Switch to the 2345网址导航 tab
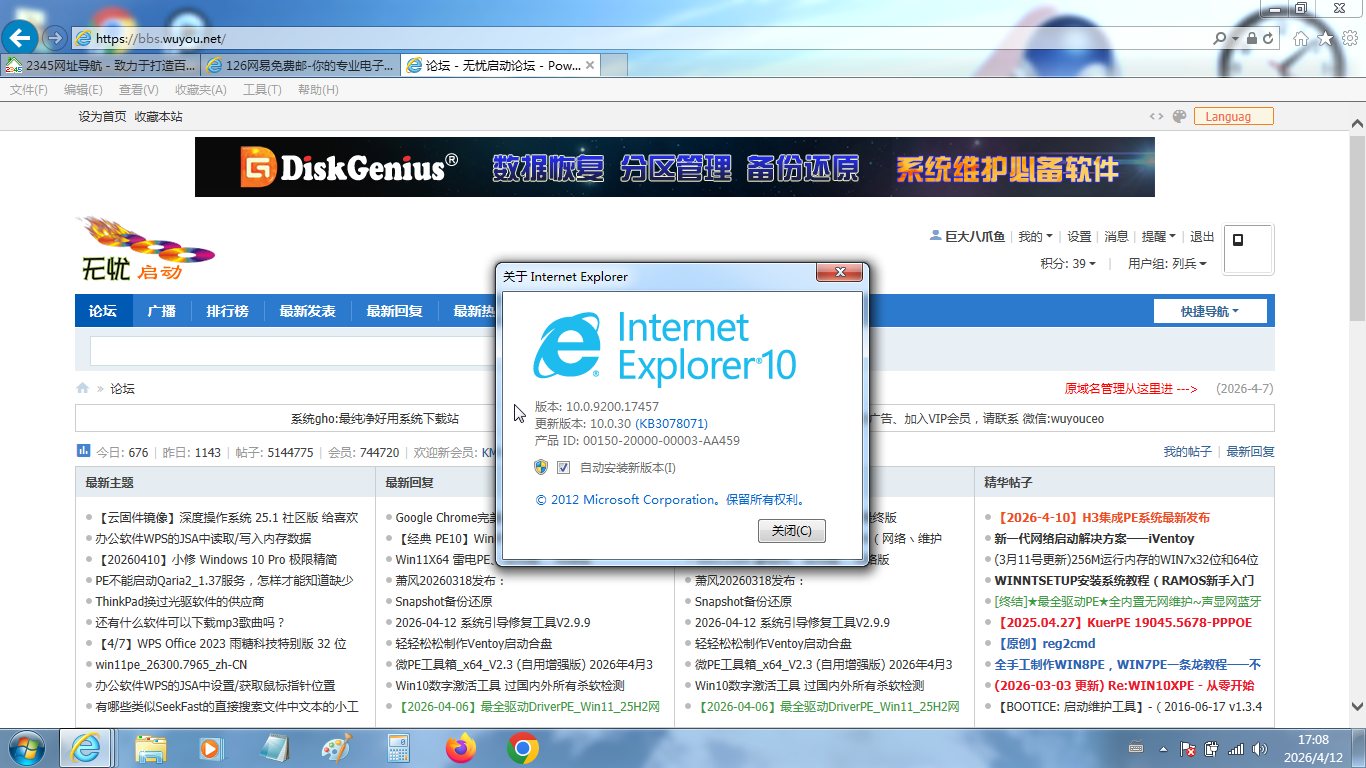The height and width of the screenshot is (768, 1366). (x=100, y=65)
